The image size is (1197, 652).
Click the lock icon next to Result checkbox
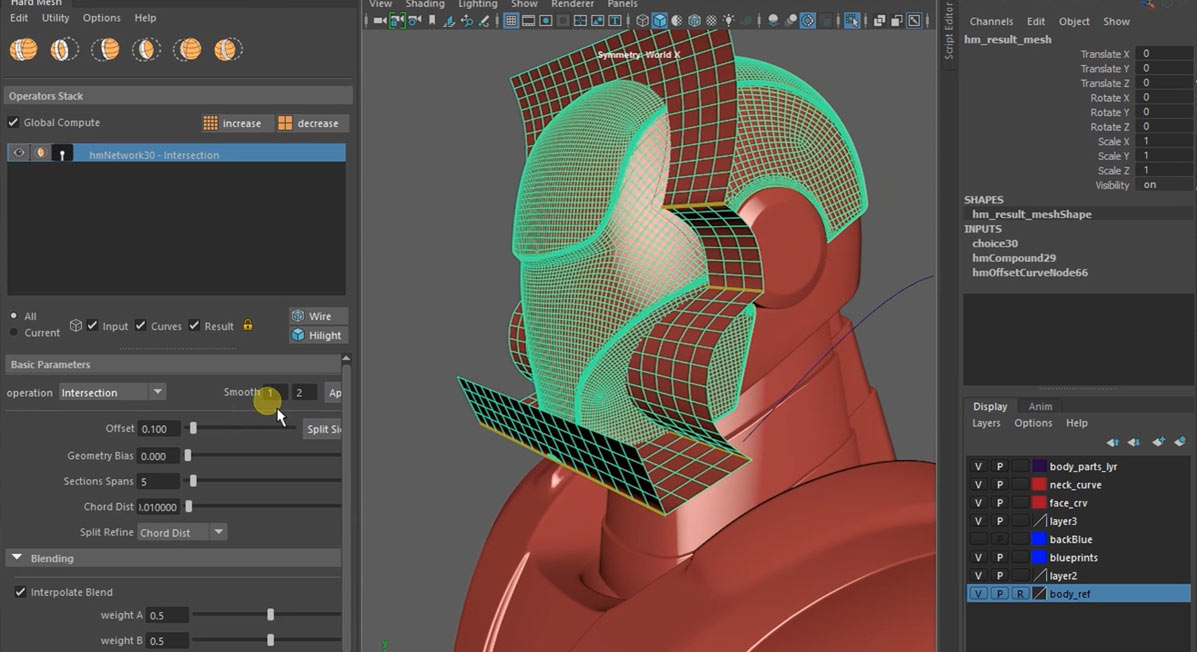tap(247, 325)
